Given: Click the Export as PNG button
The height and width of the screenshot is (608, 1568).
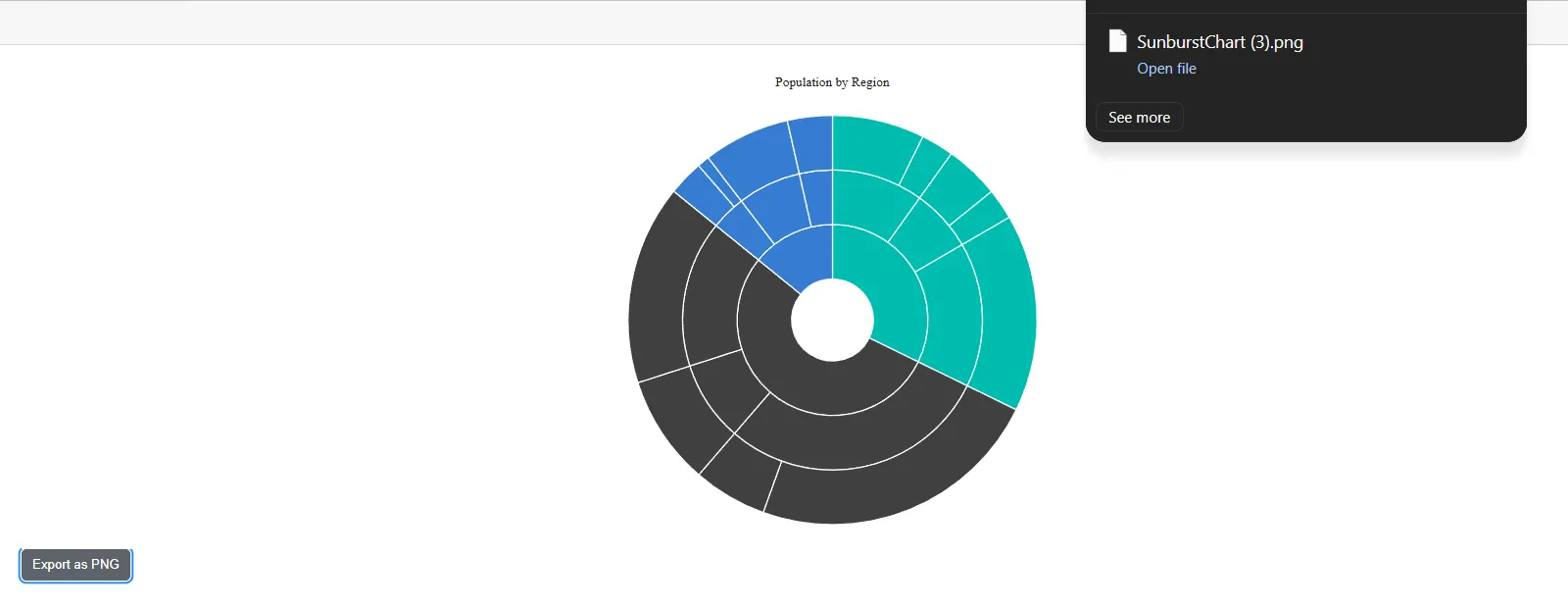Looking at the screenshot, I should click(x=75, y=565).
